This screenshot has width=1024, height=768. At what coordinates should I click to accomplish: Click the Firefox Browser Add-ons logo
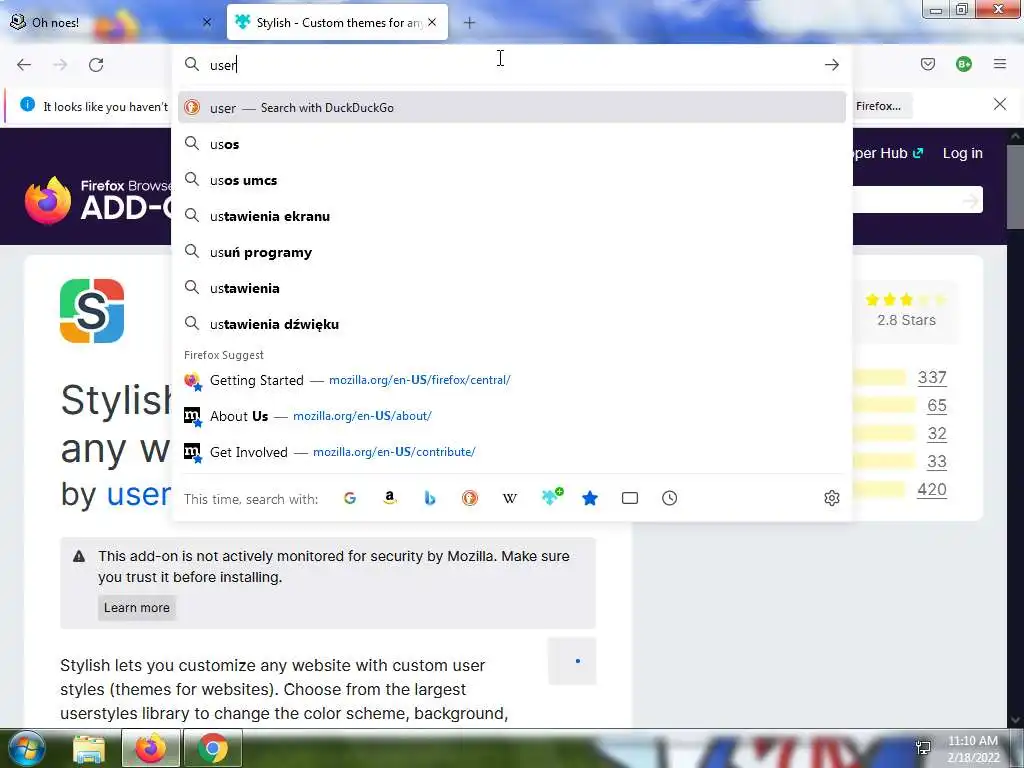pyautogui.click(x=98, y=200)
